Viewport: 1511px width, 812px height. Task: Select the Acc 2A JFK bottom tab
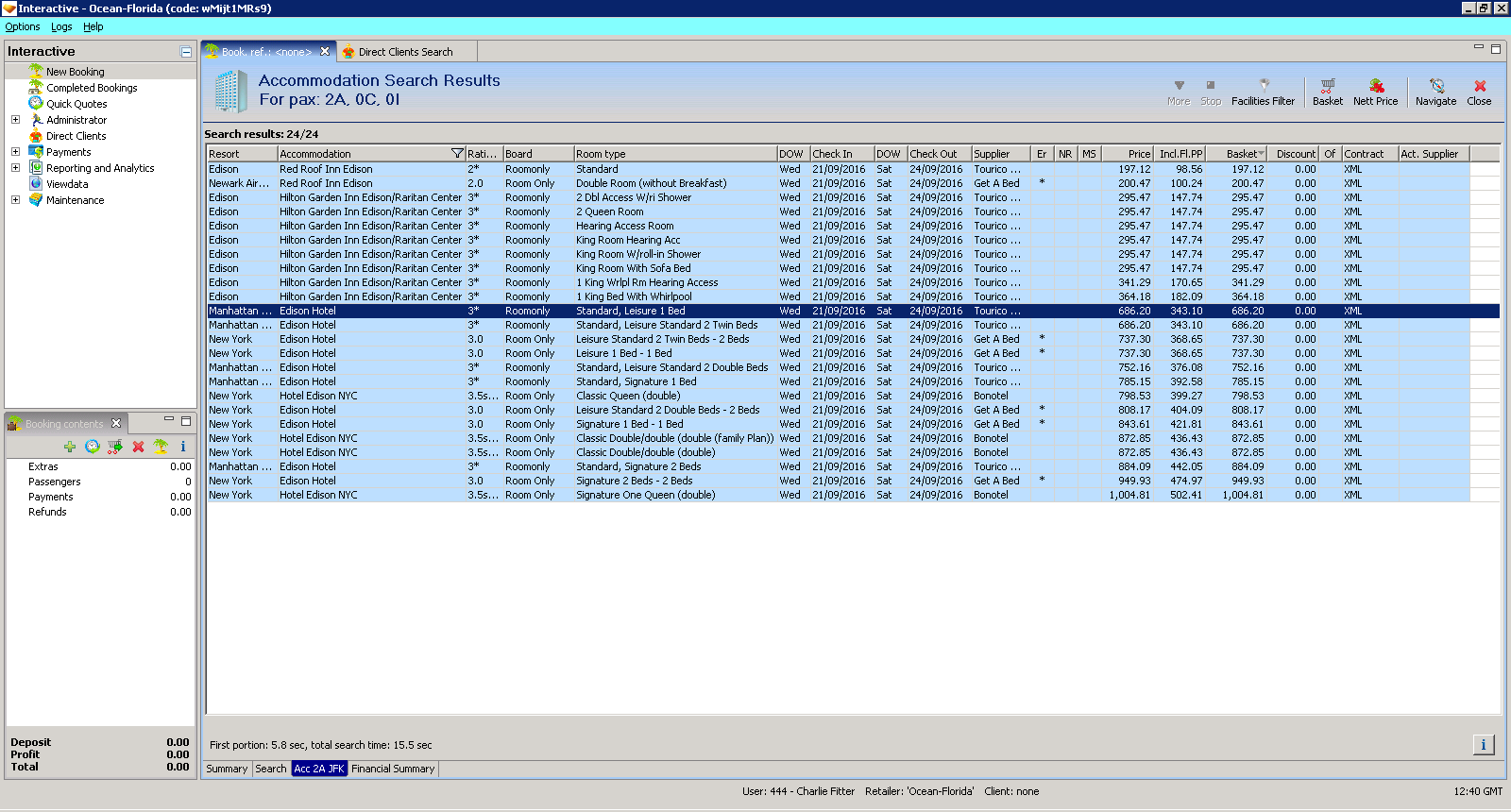(x=319, y=769)
